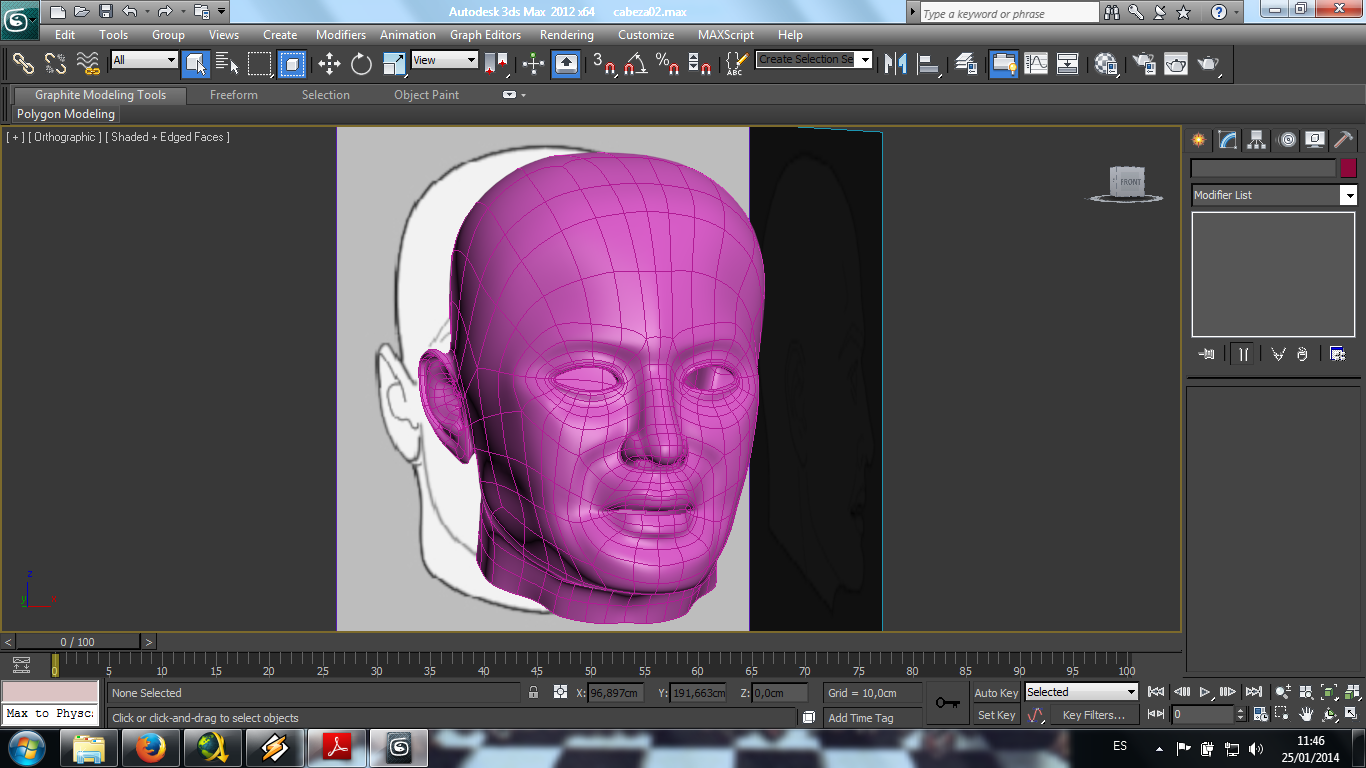Screen dimensions: 1366x768
Task: Toggle the Window/Crossing selection mode
Action: click(291, 64)
